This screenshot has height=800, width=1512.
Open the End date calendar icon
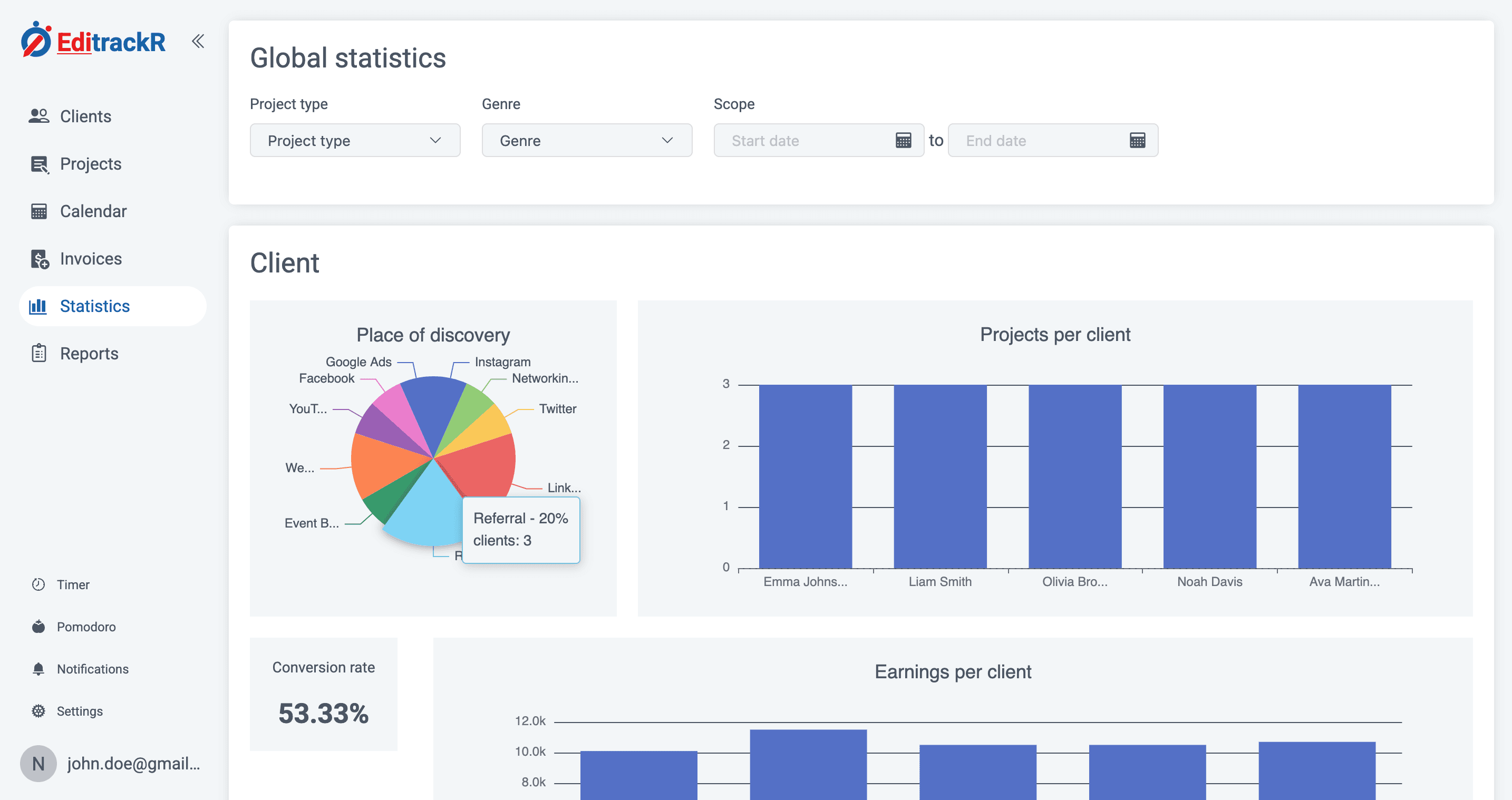coord(1137,140)
